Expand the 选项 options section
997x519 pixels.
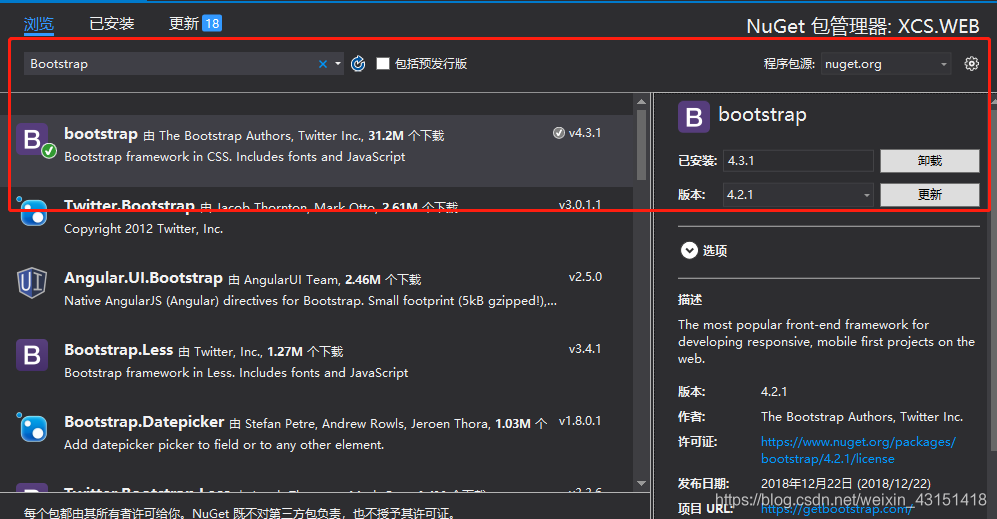689,251
